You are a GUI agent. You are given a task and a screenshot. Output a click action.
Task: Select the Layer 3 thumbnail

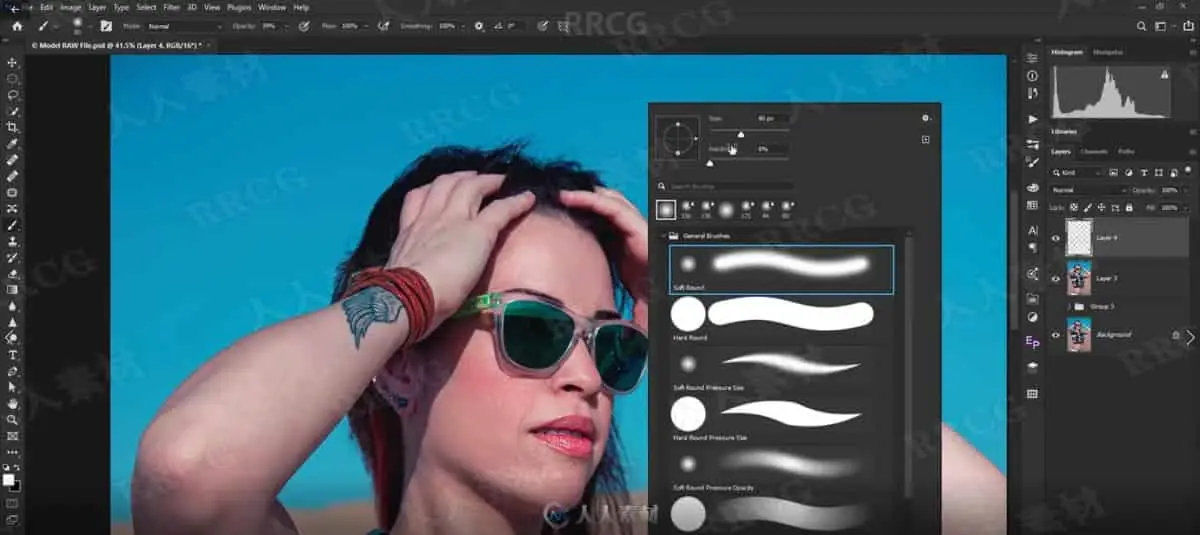[x=1079, y=278]
